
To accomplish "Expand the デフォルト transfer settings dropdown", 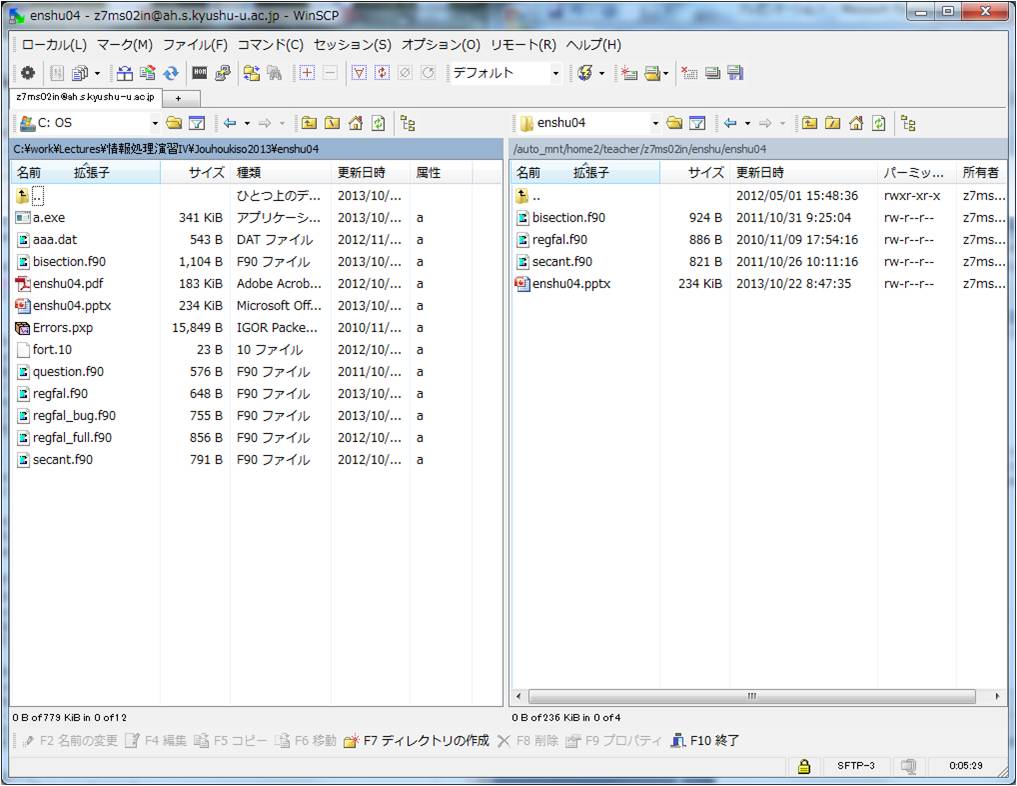I will tap(556, 73).
